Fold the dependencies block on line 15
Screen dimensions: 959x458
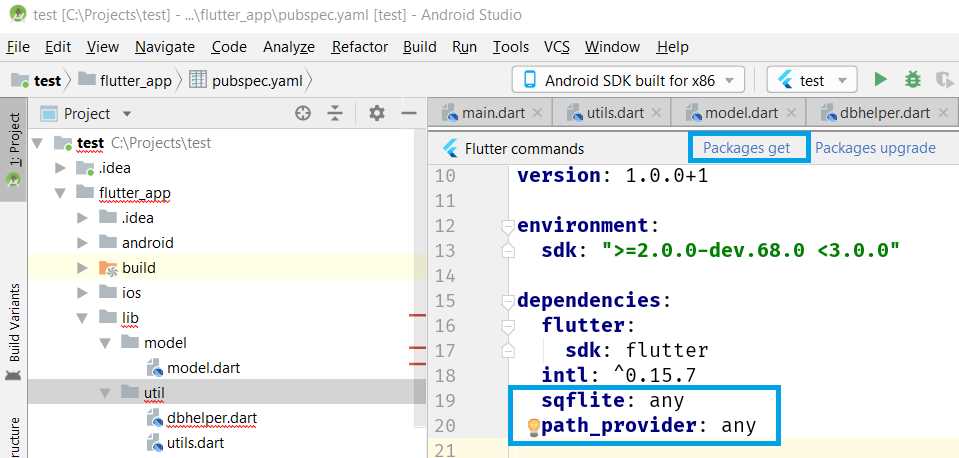click(508, 301)
